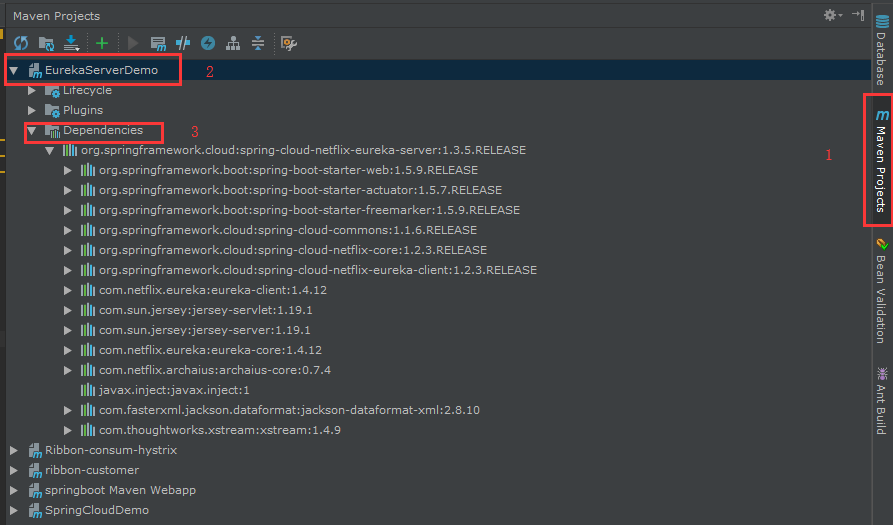
Task: Toggle Offline Mode icon
Action: [x=183, y=43]
